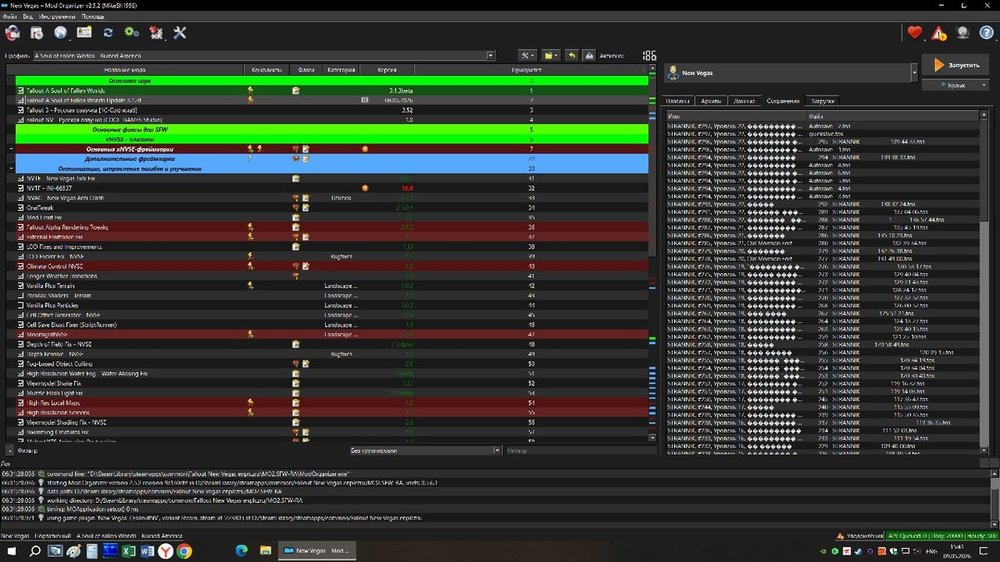Viewport: 1000px width, 562px height.
Task: Open the grouping dropdown below mod list
Action: point(425,450)
